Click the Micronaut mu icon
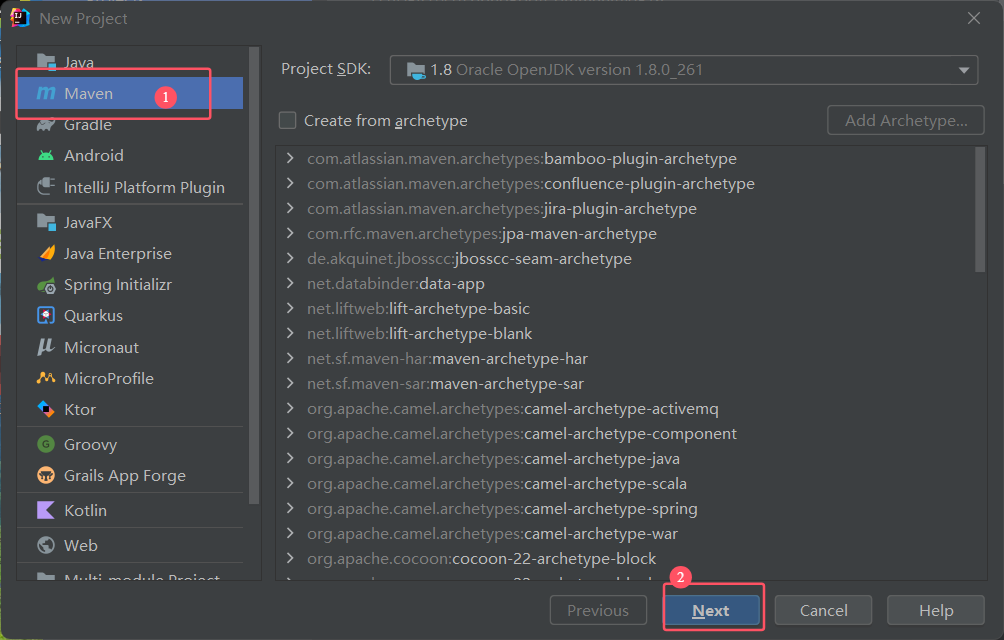 pos(46,347)
